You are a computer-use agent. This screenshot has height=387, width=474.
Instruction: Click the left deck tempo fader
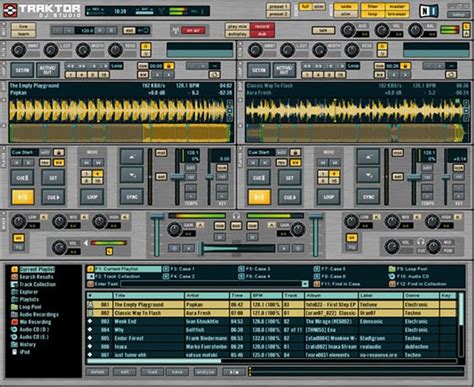tap(177, 177)
